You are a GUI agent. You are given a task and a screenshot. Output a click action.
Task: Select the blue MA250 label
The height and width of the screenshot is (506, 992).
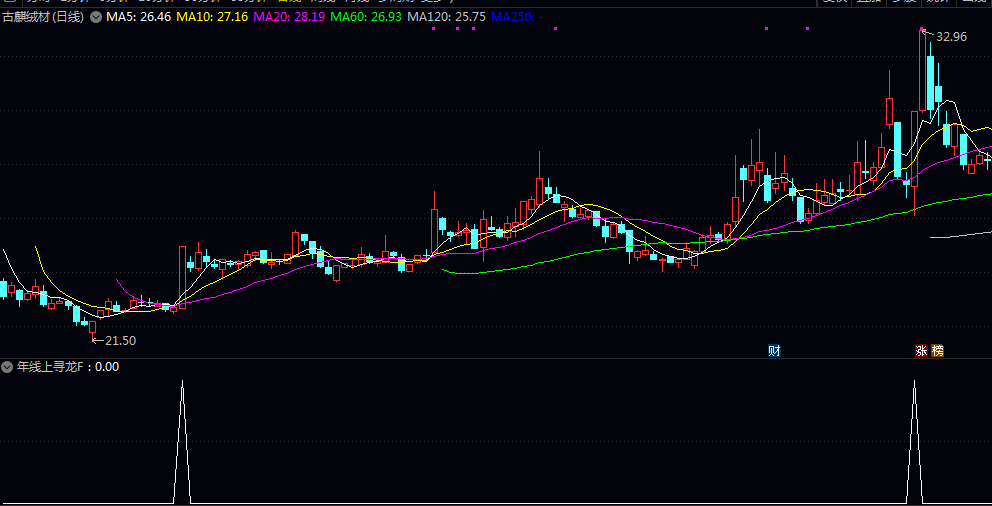pos(516,17)
